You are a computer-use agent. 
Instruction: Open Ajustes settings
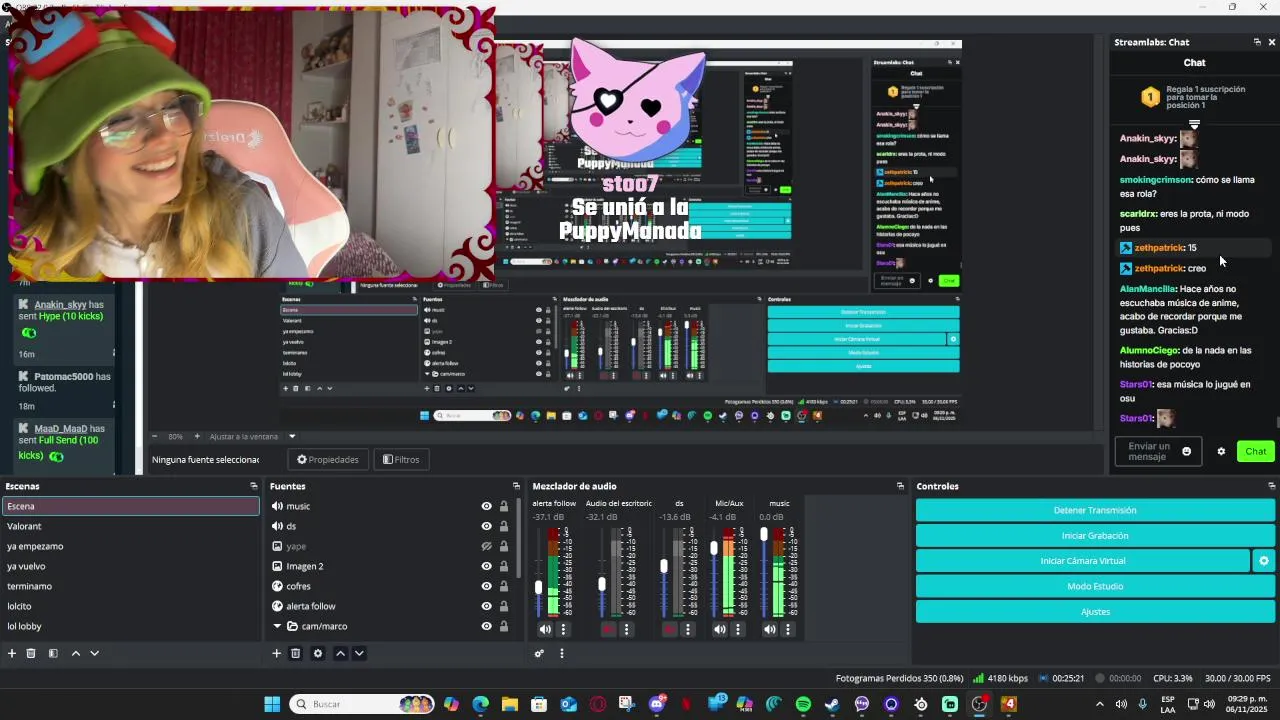1095,611
